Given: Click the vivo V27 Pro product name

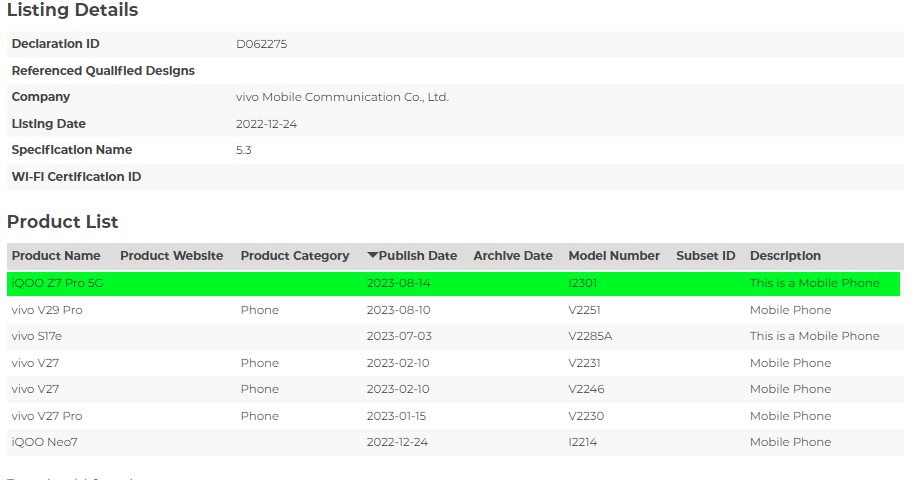Looking at the screenshot, I should [47, 416].
